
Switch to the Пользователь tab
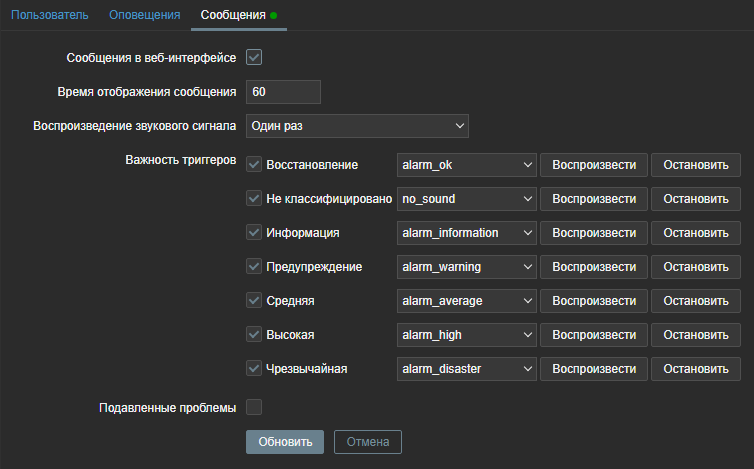50,15
